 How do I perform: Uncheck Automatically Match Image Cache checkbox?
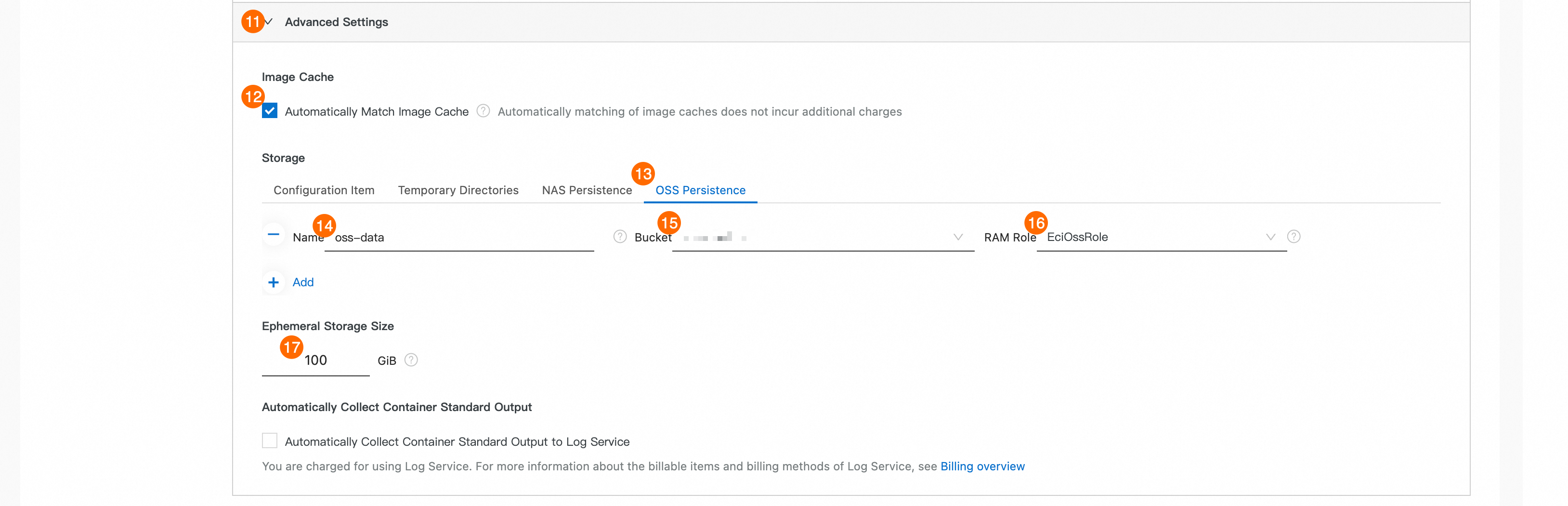270,111
